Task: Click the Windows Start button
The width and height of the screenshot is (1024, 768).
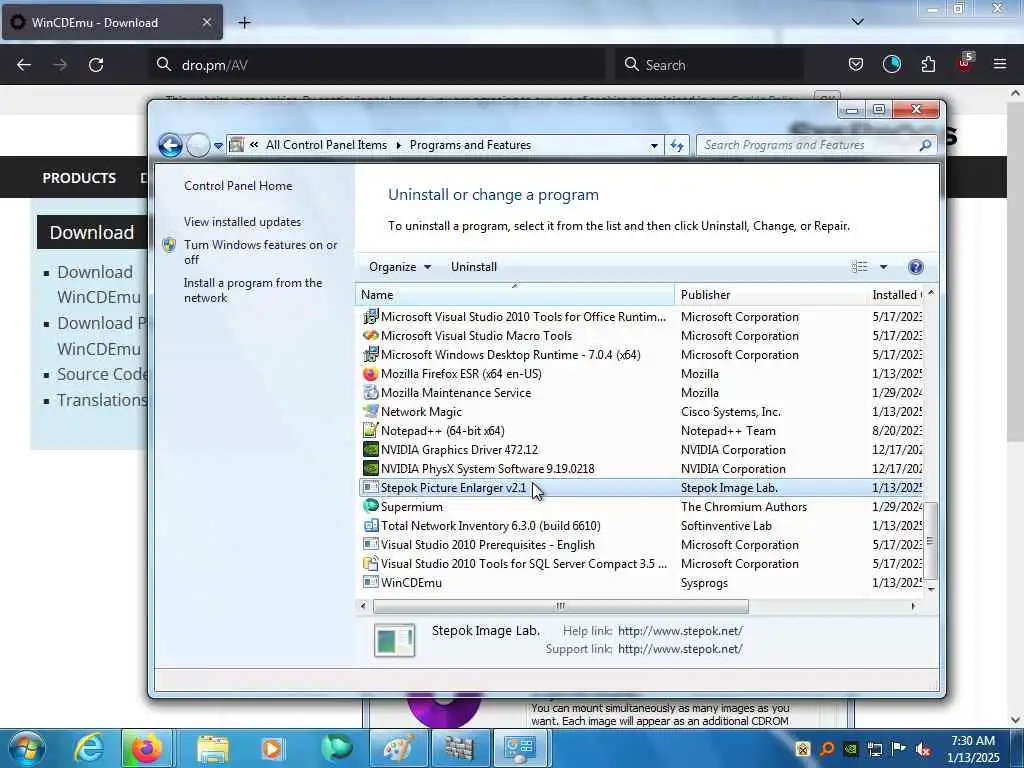Action: point(25,748)
